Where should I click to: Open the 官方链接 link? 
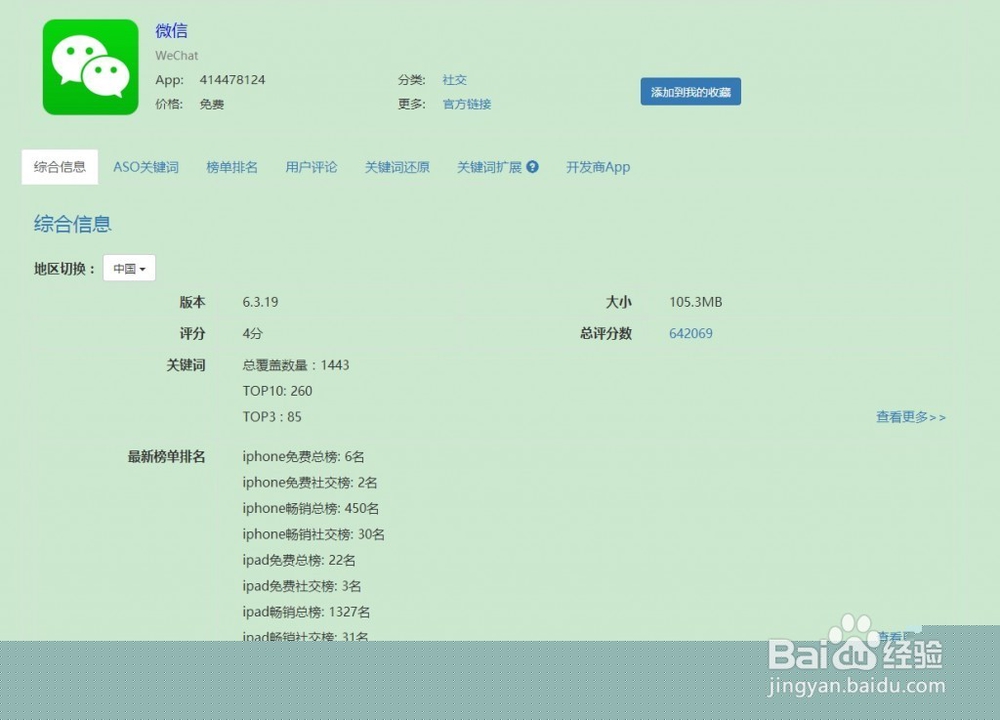[x=467, y=104]
